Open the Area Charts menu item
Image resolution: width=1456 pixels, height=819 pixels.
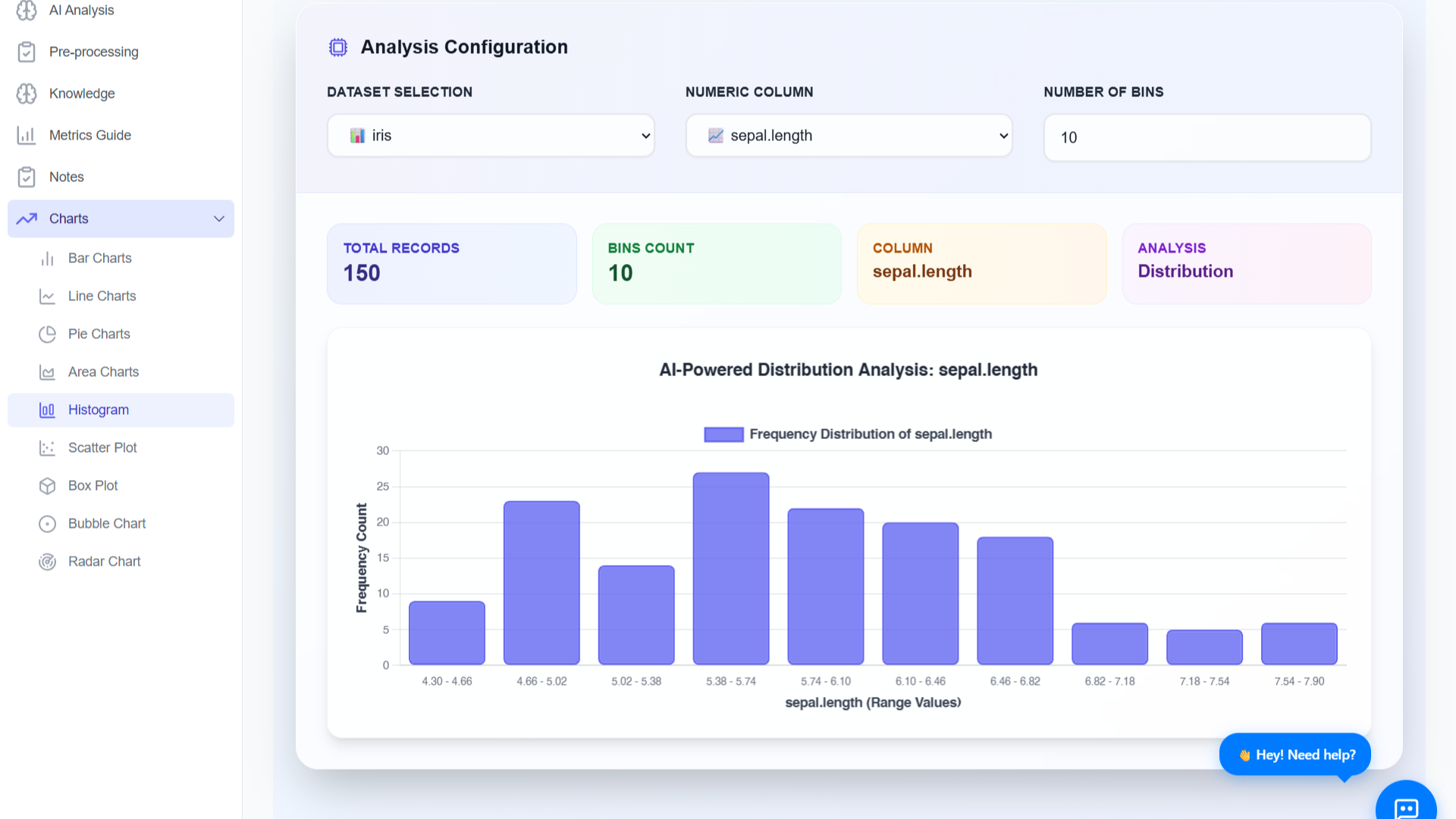tap(103, 372)
